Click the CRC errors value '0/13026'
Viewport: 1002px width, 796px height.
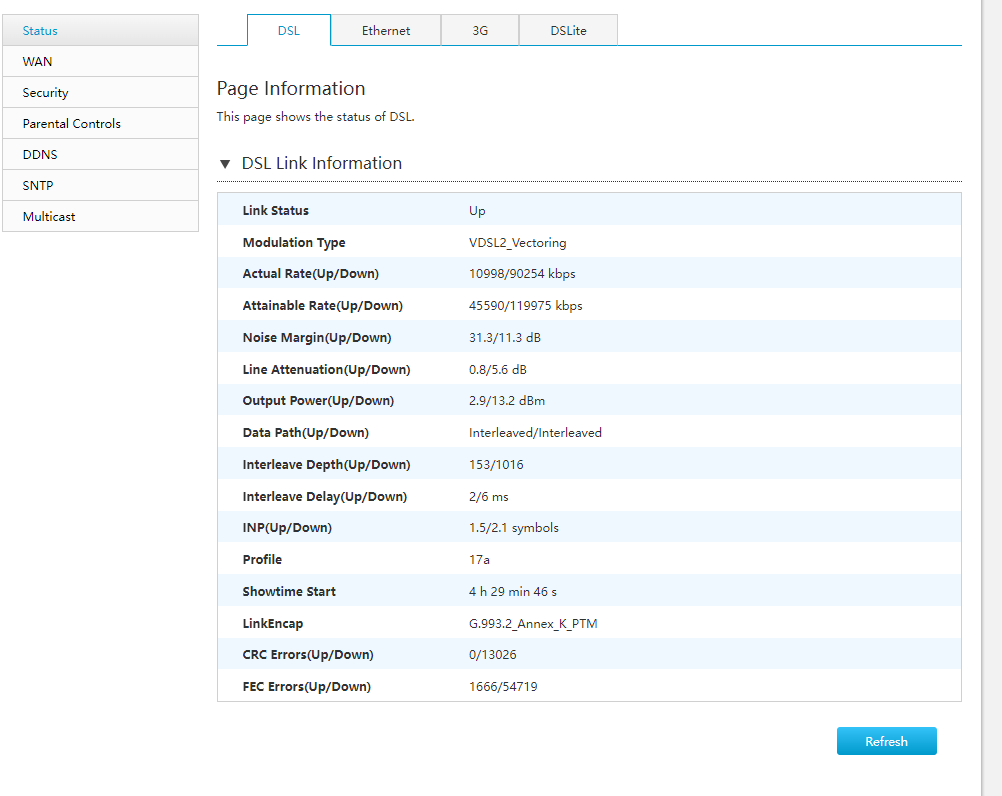[493, 655]
